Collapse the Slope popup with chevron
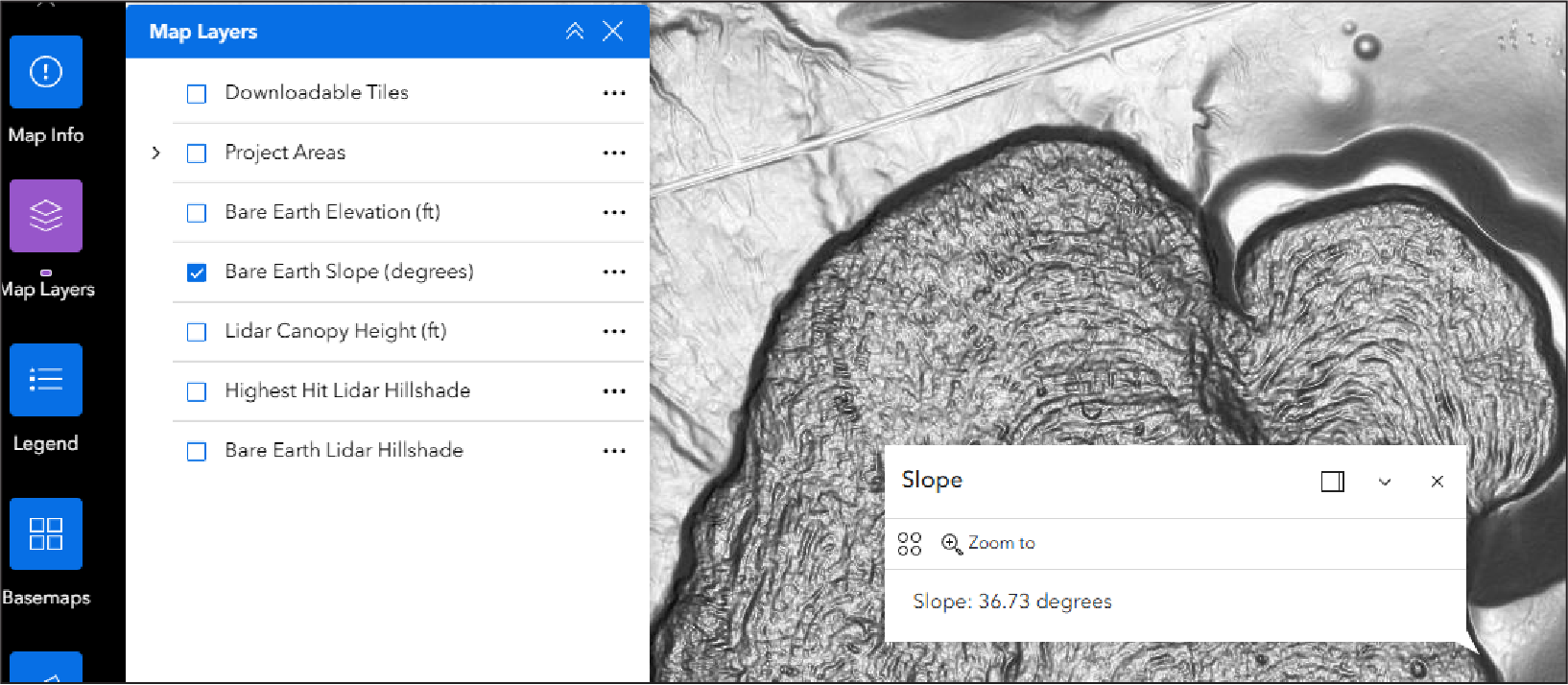1568x685 pixels. coord(1385,482)
